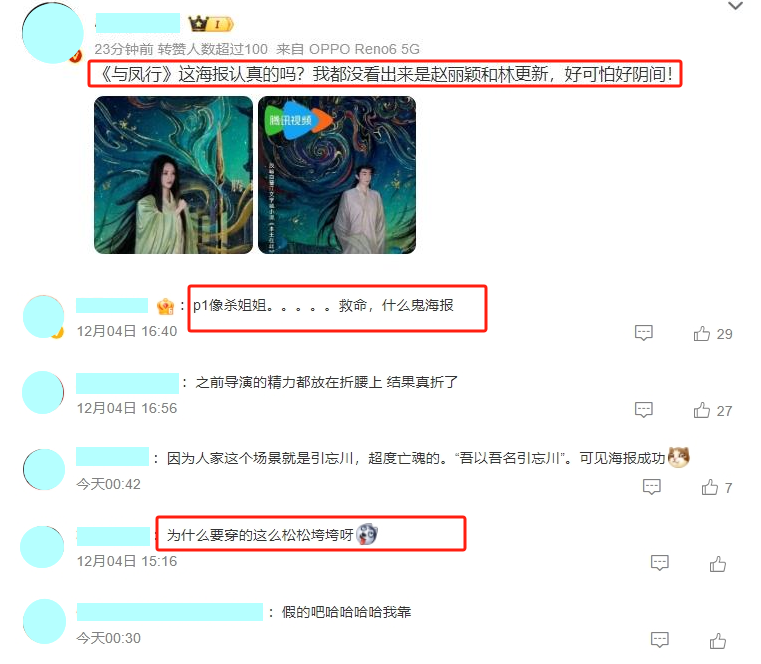Open the avatar of the 今天00:42 commenter
This screenshot has height=664, width=761.
[x=44, y=469]
